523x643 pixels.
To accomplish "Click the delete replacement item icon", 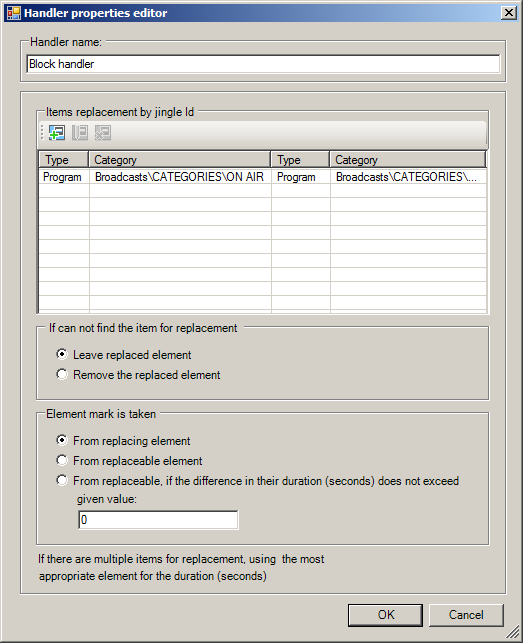I will point(103,133).
